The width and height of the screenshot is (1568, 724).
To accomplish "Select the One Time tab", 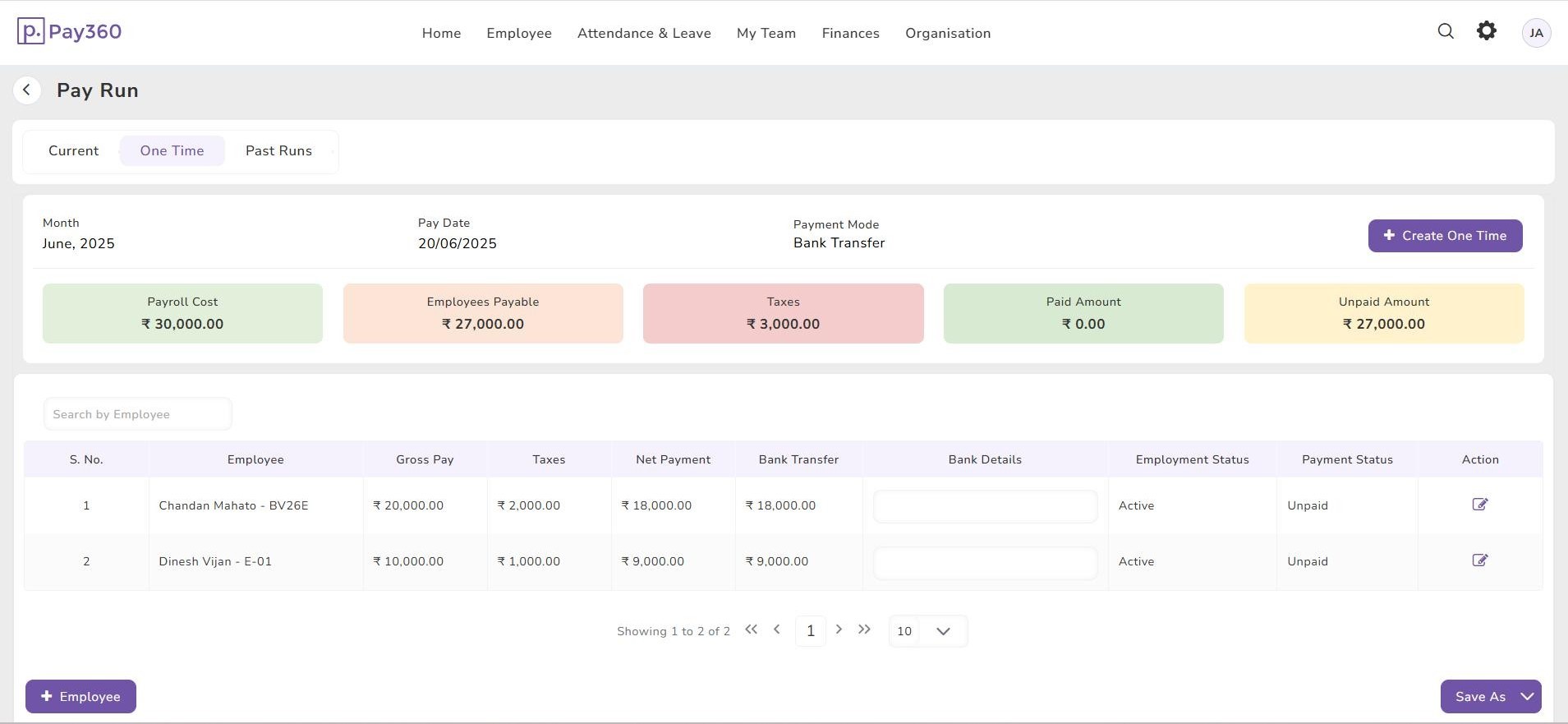I will [x=172, y=150].
